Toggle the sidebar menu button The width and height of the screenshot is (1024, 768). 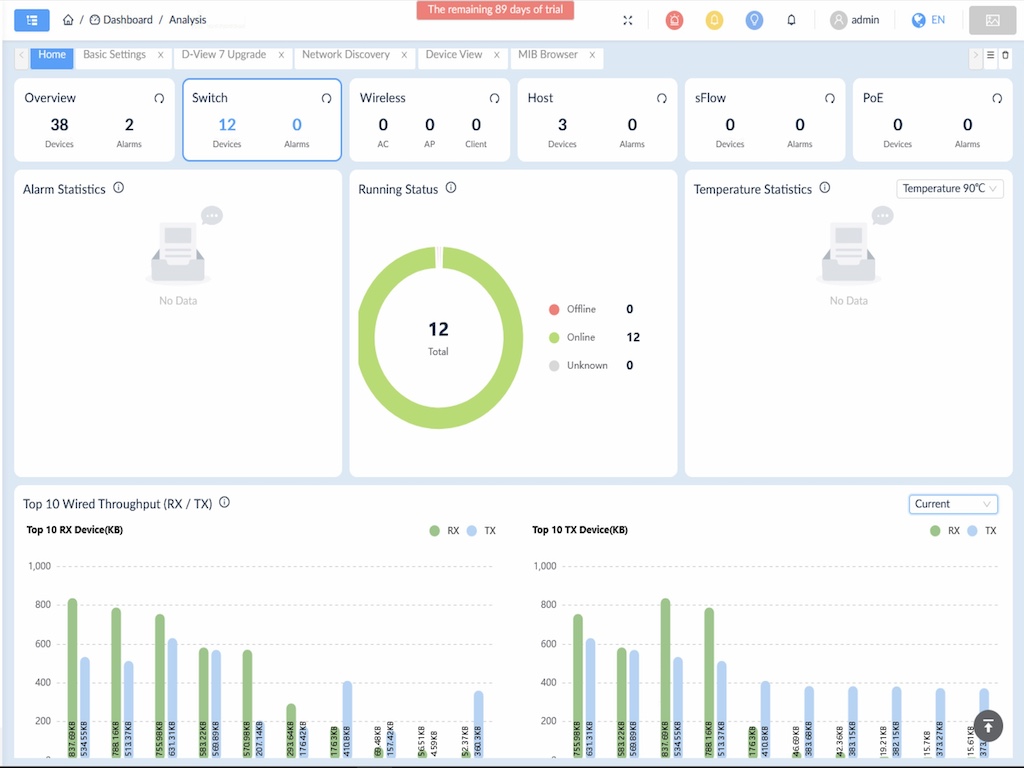[32, 20]
